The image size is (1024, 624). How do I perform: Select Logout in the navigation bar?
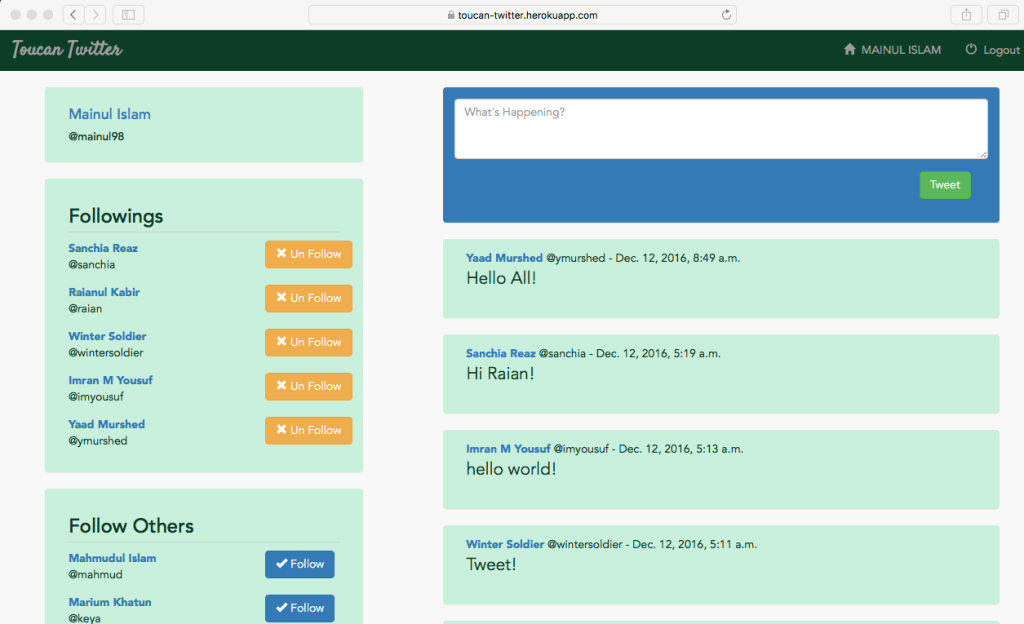point(1001,50)
